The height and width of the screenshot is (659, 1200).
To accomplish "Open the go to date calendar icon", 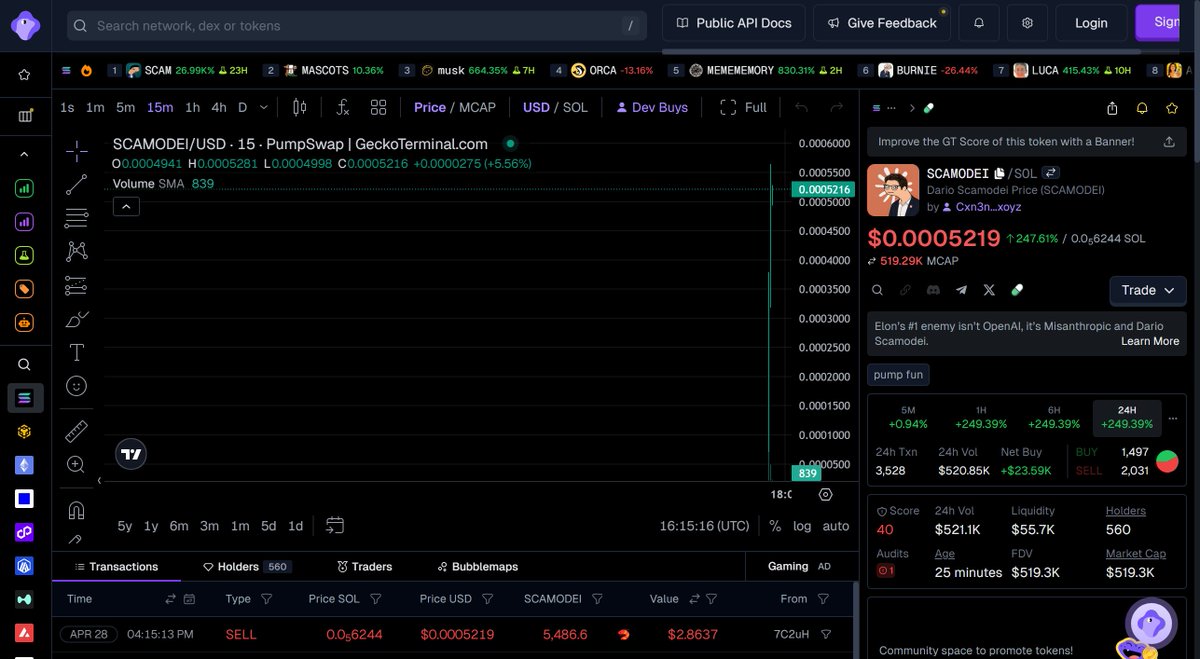I will point(335,525).
